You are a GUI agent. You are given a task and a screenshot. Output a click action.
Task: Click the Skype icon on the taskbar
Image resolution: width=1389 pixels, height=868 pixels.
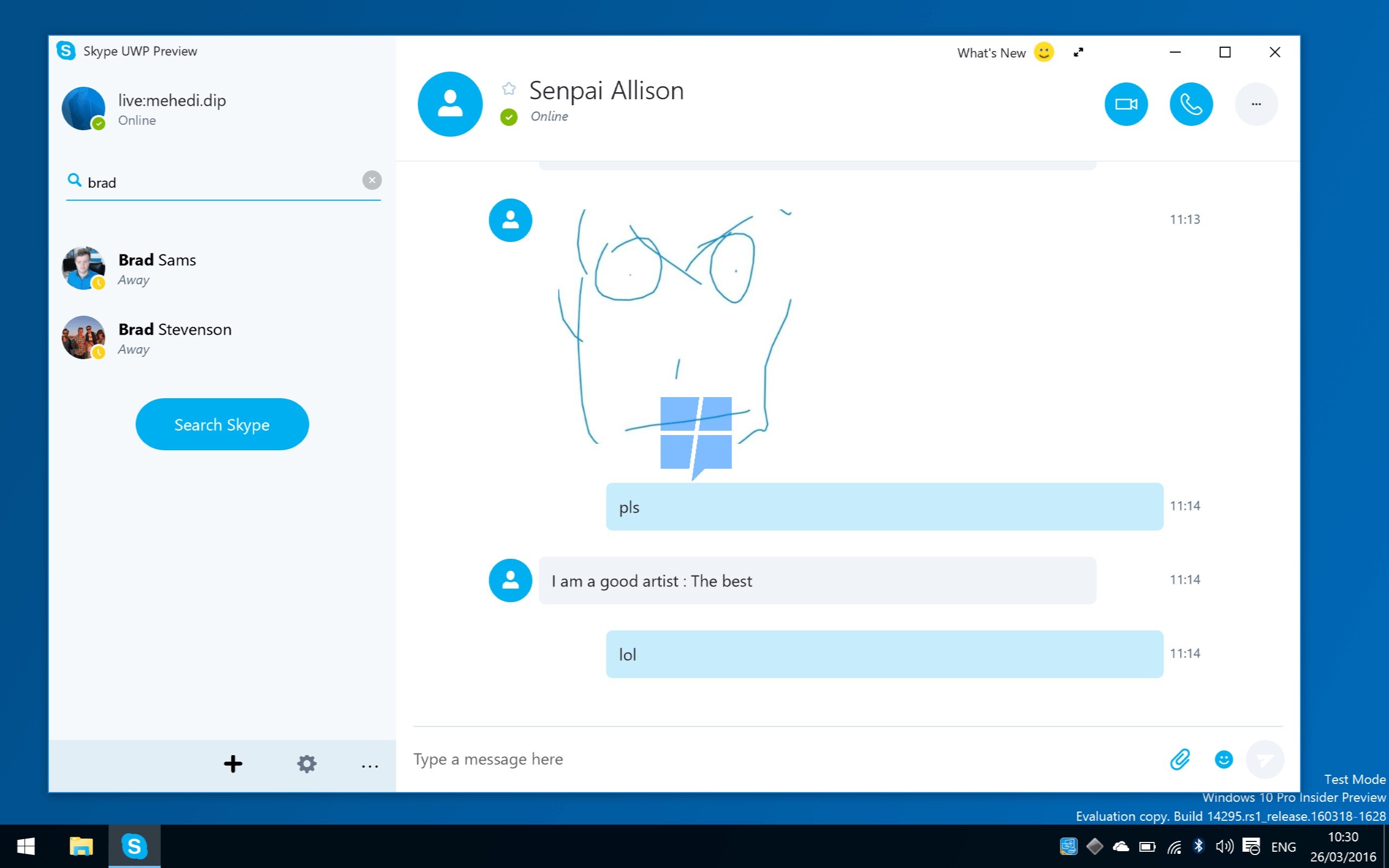[133, 846]
